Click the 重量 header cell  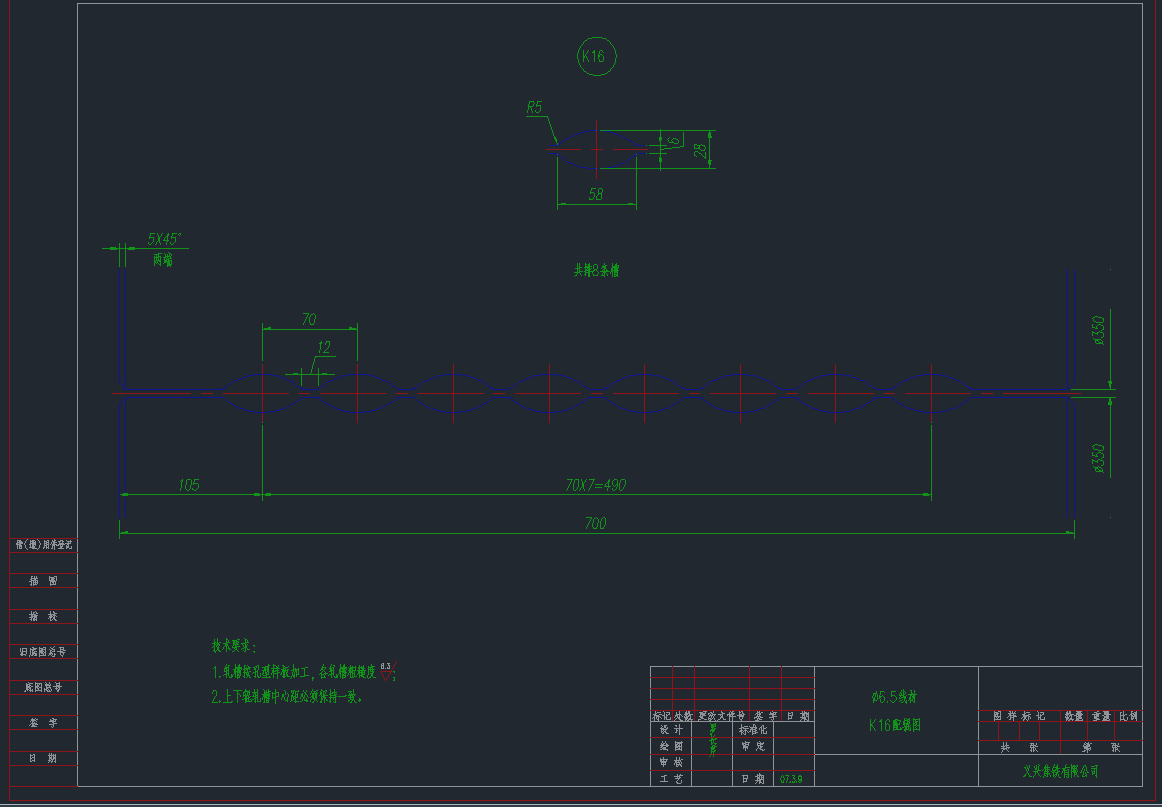click(x=1101, y=717)
